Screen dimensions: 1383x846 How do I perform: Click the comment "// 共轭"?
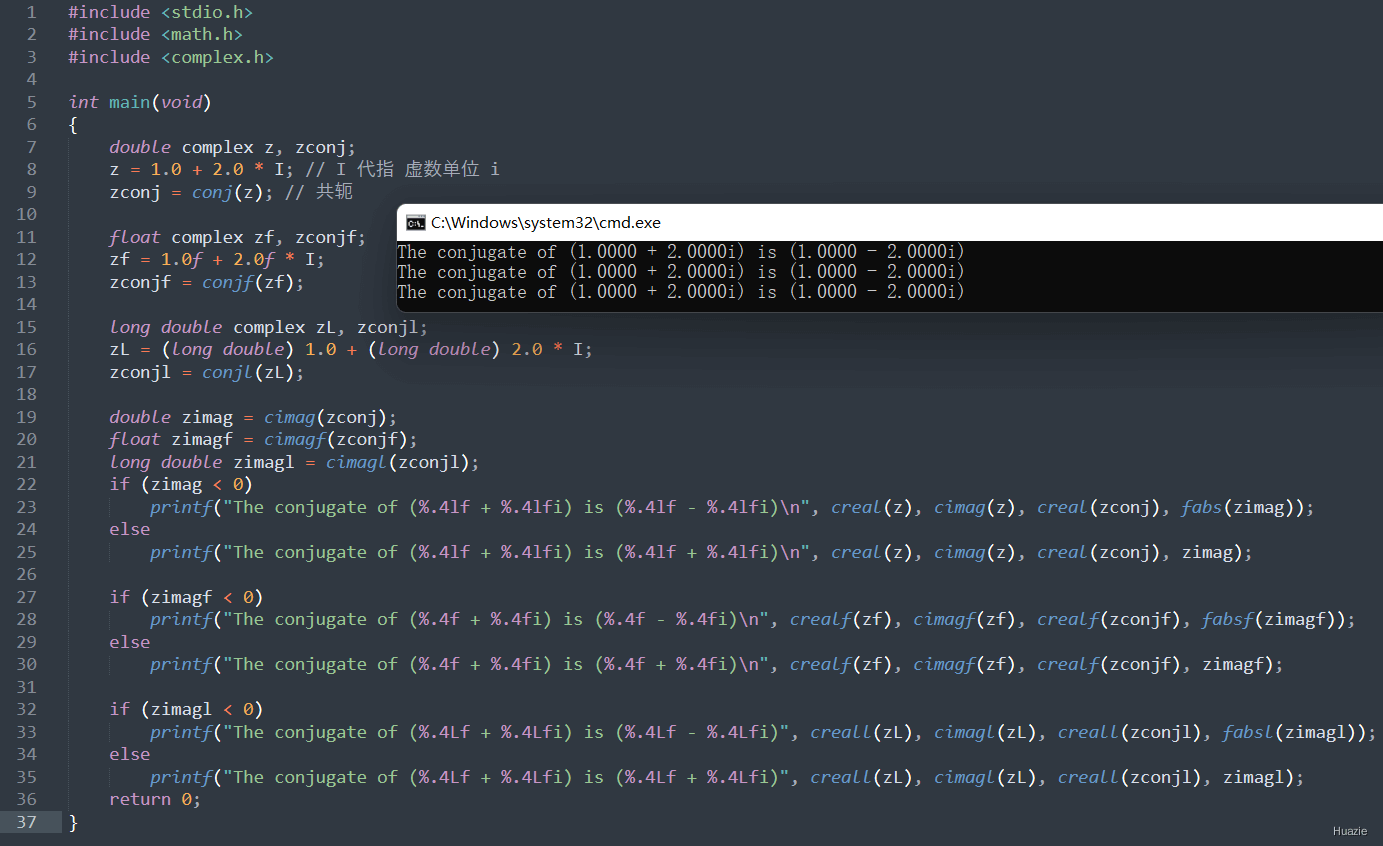click(319, 192)
